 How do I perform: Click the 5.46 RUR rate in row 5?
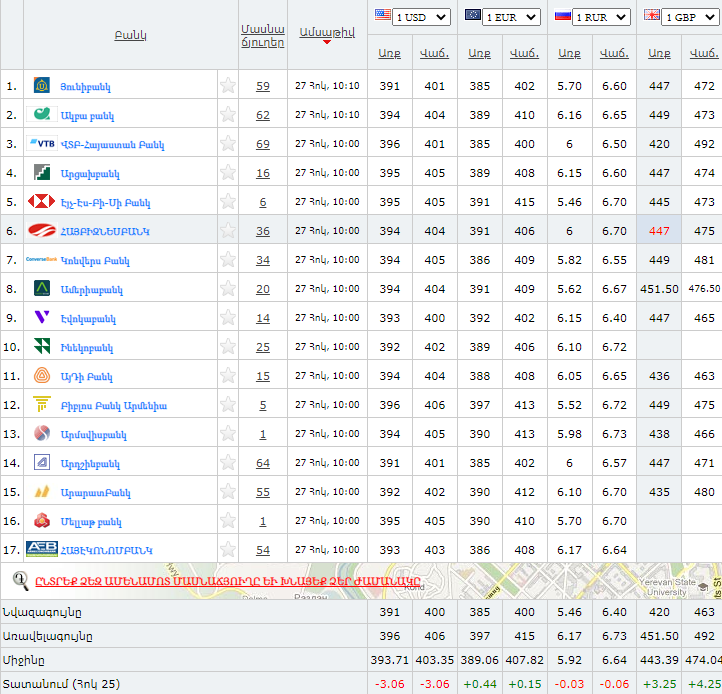[x=569, y=202]
